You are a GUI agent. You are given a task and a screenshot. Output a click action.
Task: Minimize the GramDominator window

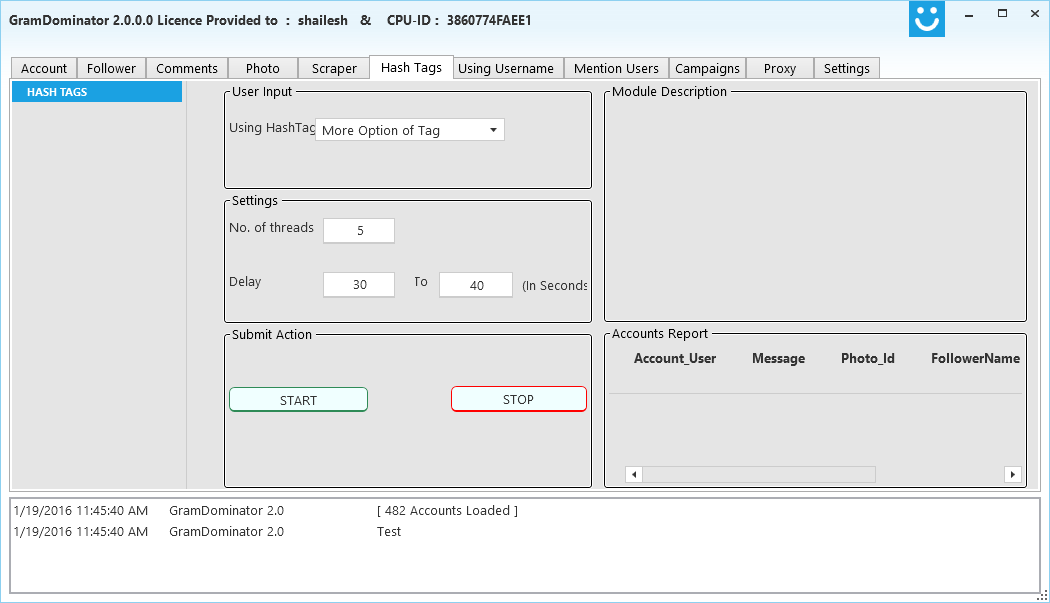click(969, 14)
